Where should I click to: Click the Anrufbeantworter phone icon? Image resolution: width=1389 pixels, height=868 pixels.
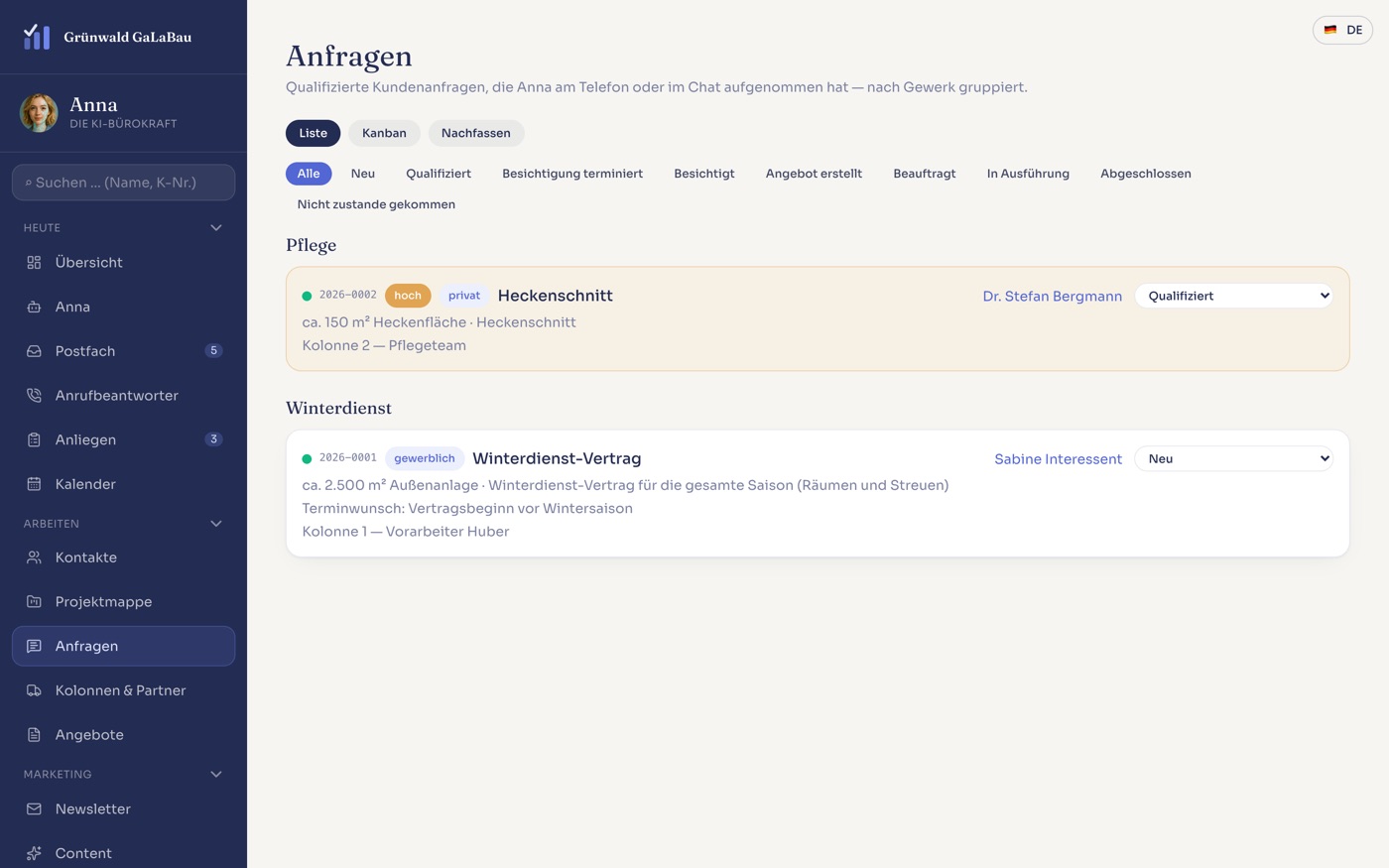[x=34, y=396]
